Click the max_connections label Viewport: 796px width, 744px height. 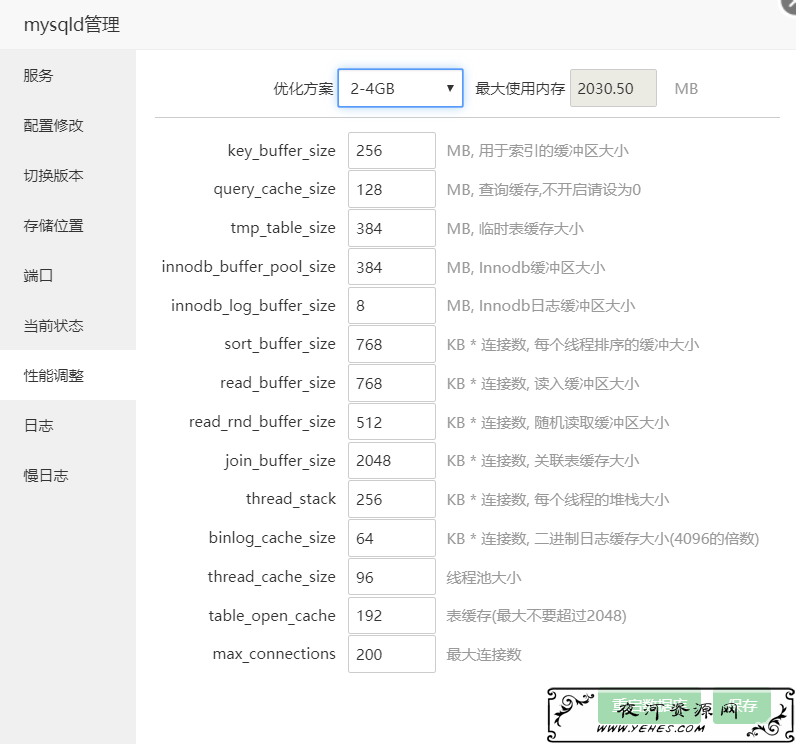tap(274, 654)
